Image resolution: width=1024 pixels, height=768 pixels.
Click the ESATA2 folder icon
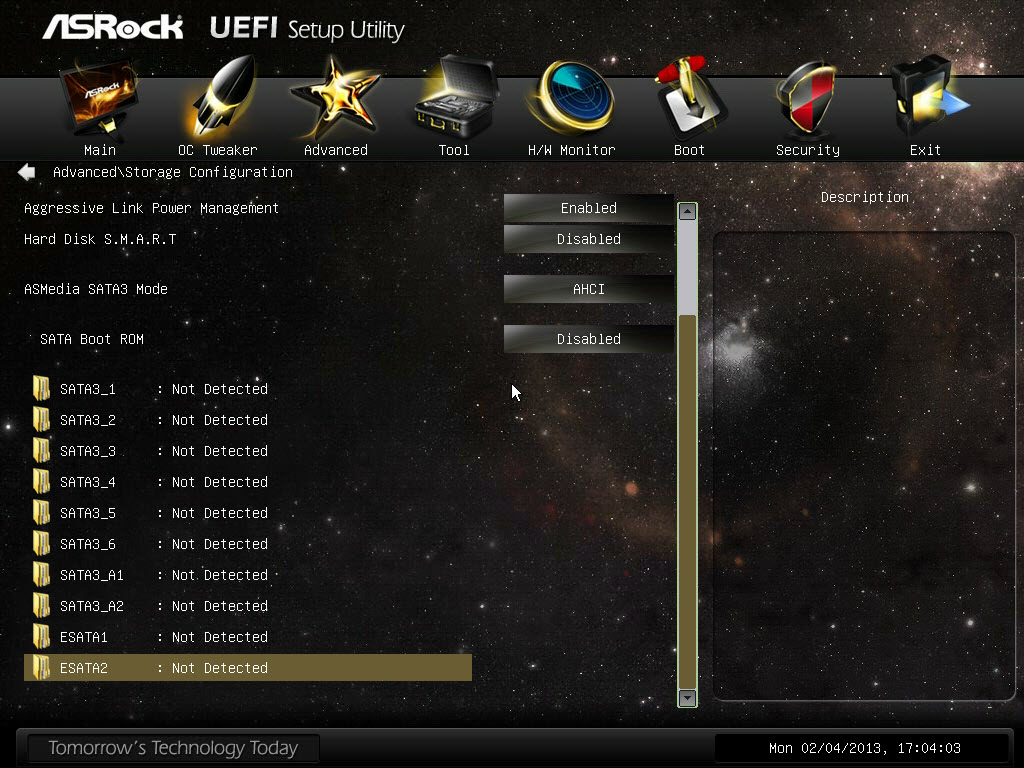[41, 667]
